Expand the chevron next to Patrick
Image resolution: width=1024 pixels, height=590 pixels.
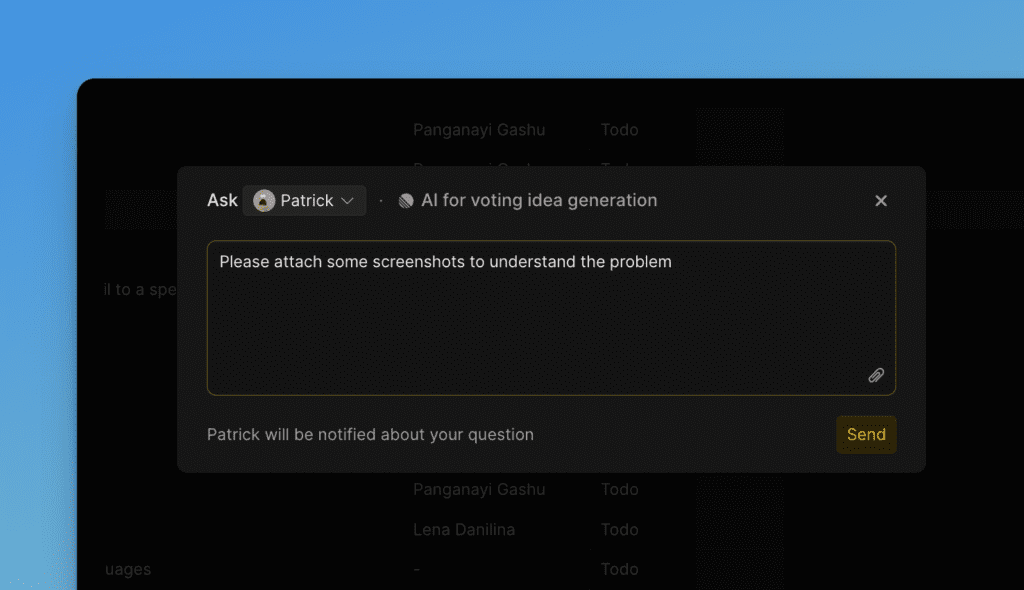coord(348,201)
